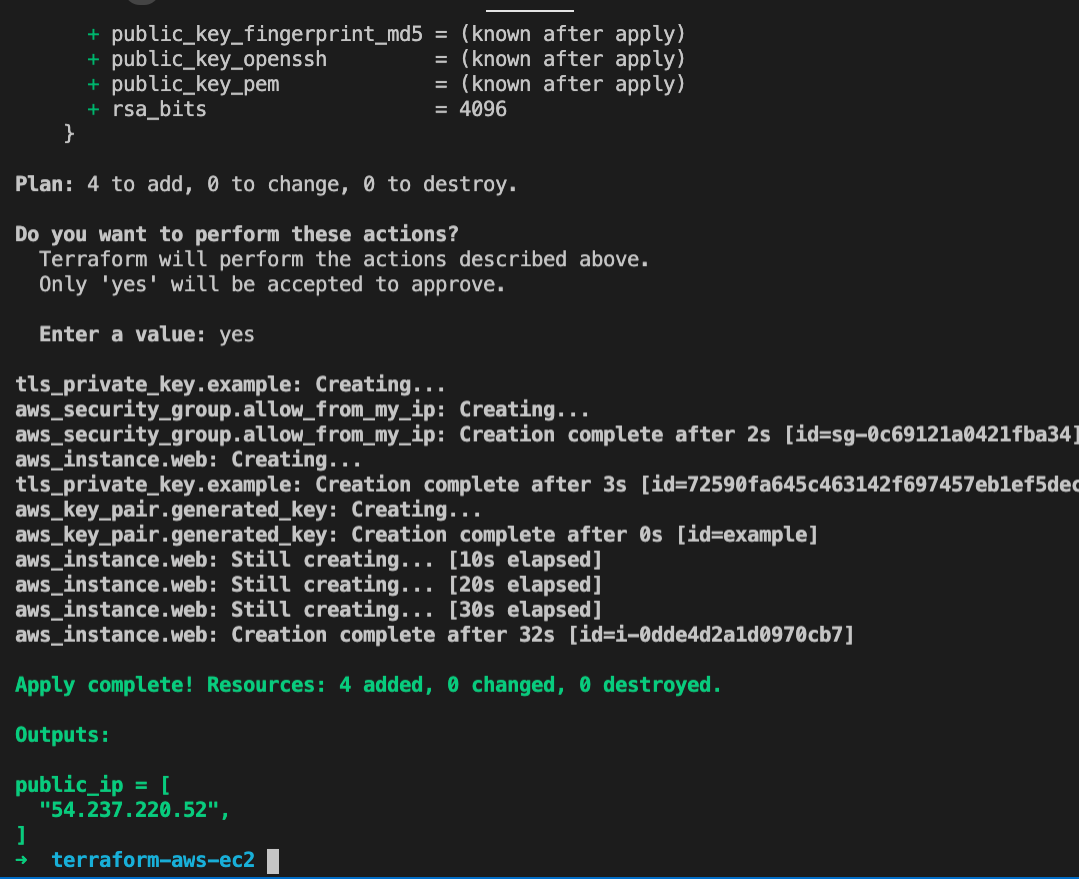Image resolution: width=1079 pixels, height=879 pixels.
Task: Click the 'Enter a value:' prompt label
Action: [122, 335]
